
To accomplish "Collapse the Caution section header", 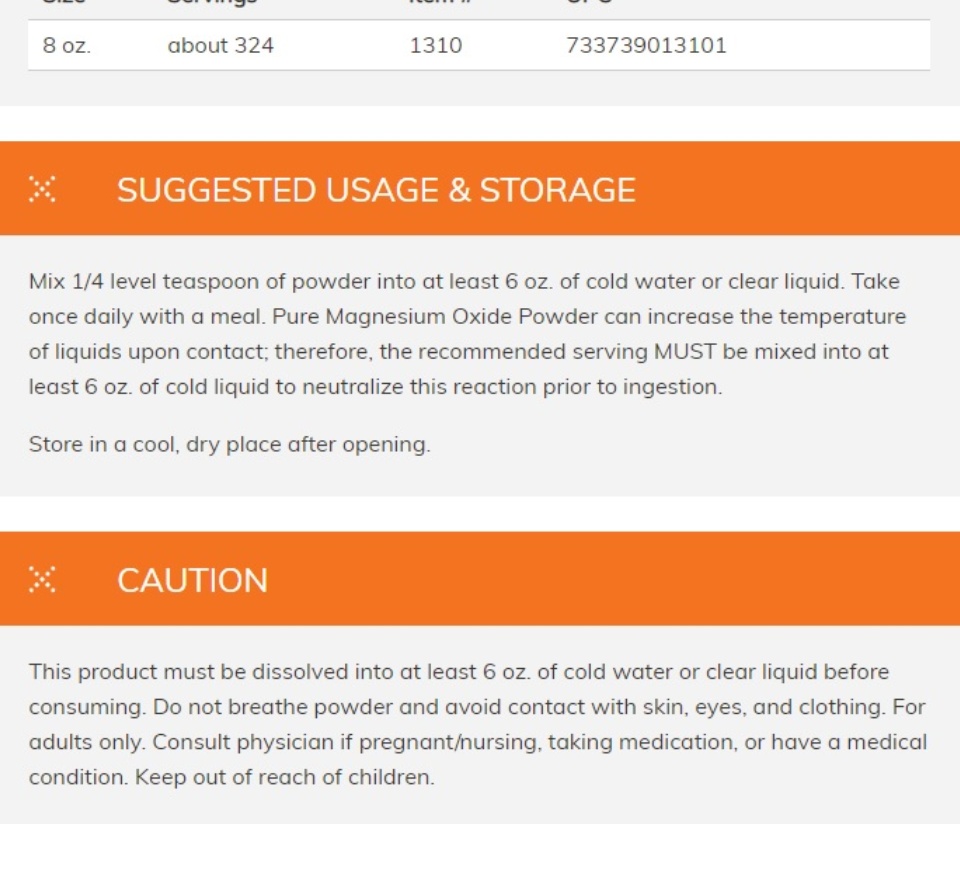I will pyautogui.click(x=480, y=579).
